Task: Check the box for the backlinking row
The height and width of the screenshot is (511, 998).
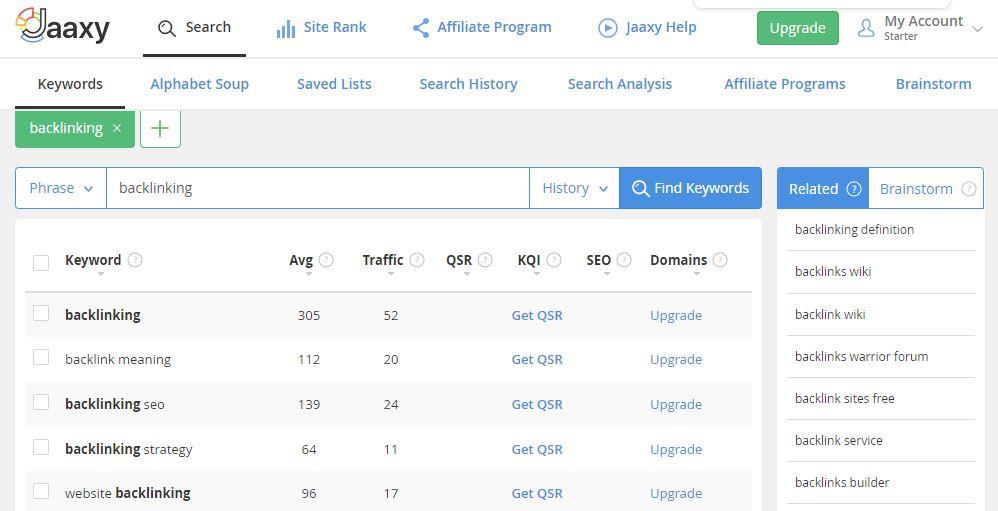Action: 41,312
